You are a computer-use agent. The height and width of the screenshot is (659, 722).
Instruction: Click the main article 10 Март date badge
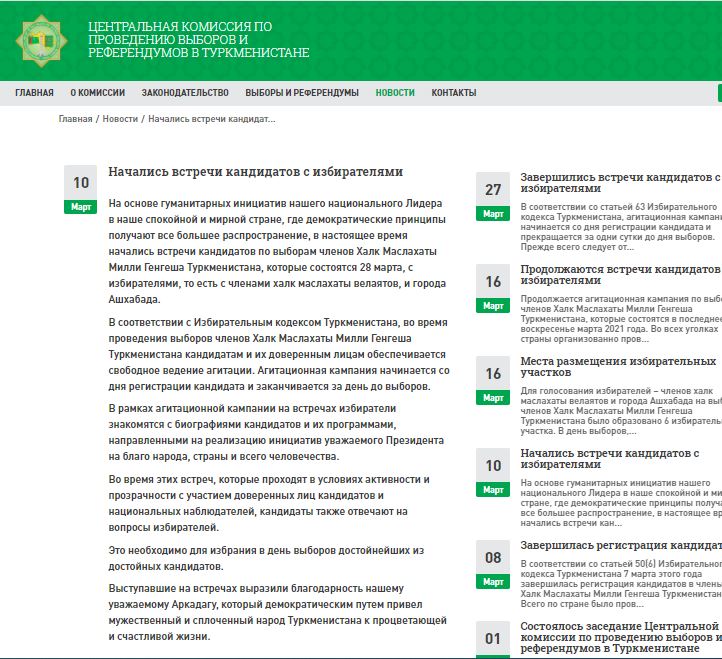point(81,190)
